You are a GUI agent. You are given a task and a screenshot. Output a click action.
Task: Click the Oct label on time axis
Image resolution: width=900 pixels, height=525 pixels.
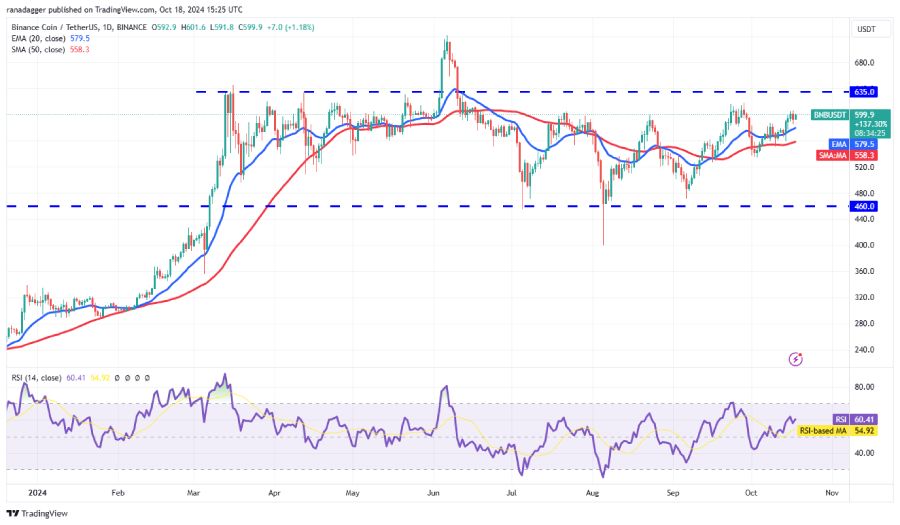751,493
